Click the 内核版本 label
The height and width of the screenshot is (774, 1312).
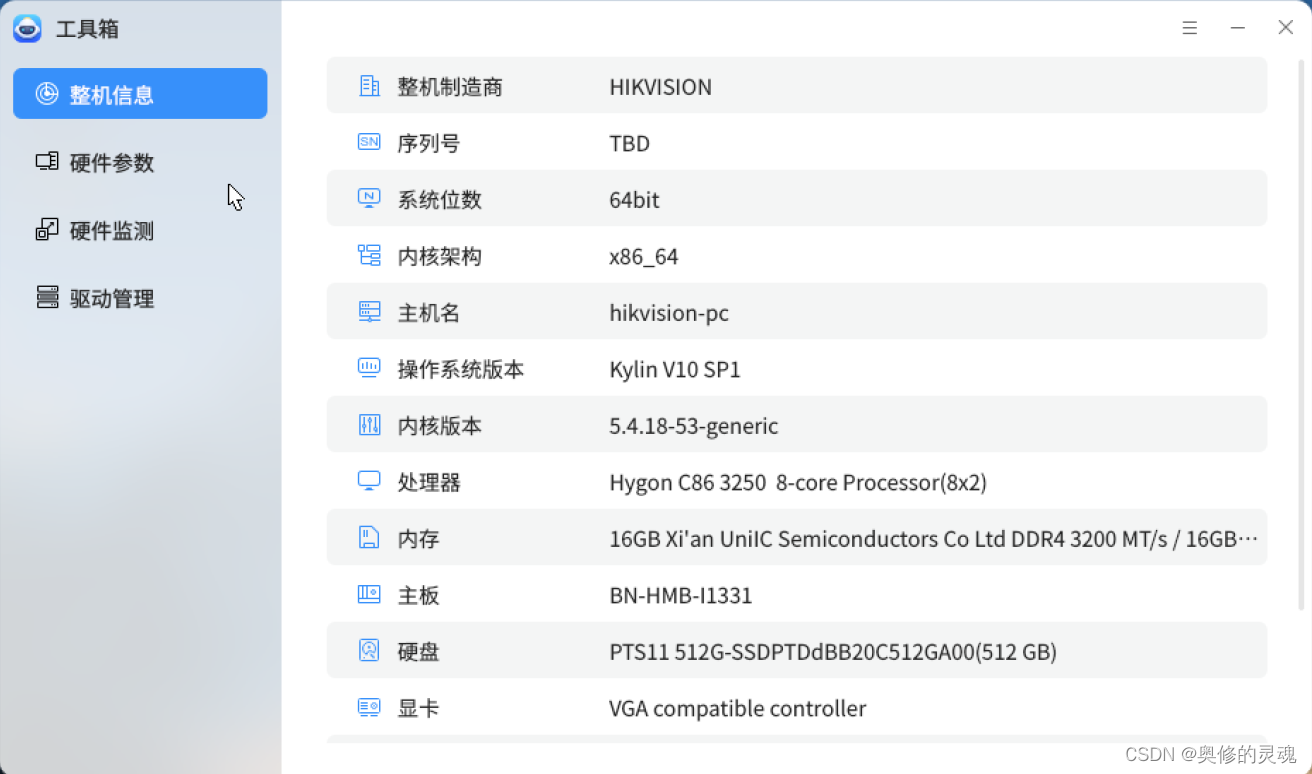click(x=440, y=426)
